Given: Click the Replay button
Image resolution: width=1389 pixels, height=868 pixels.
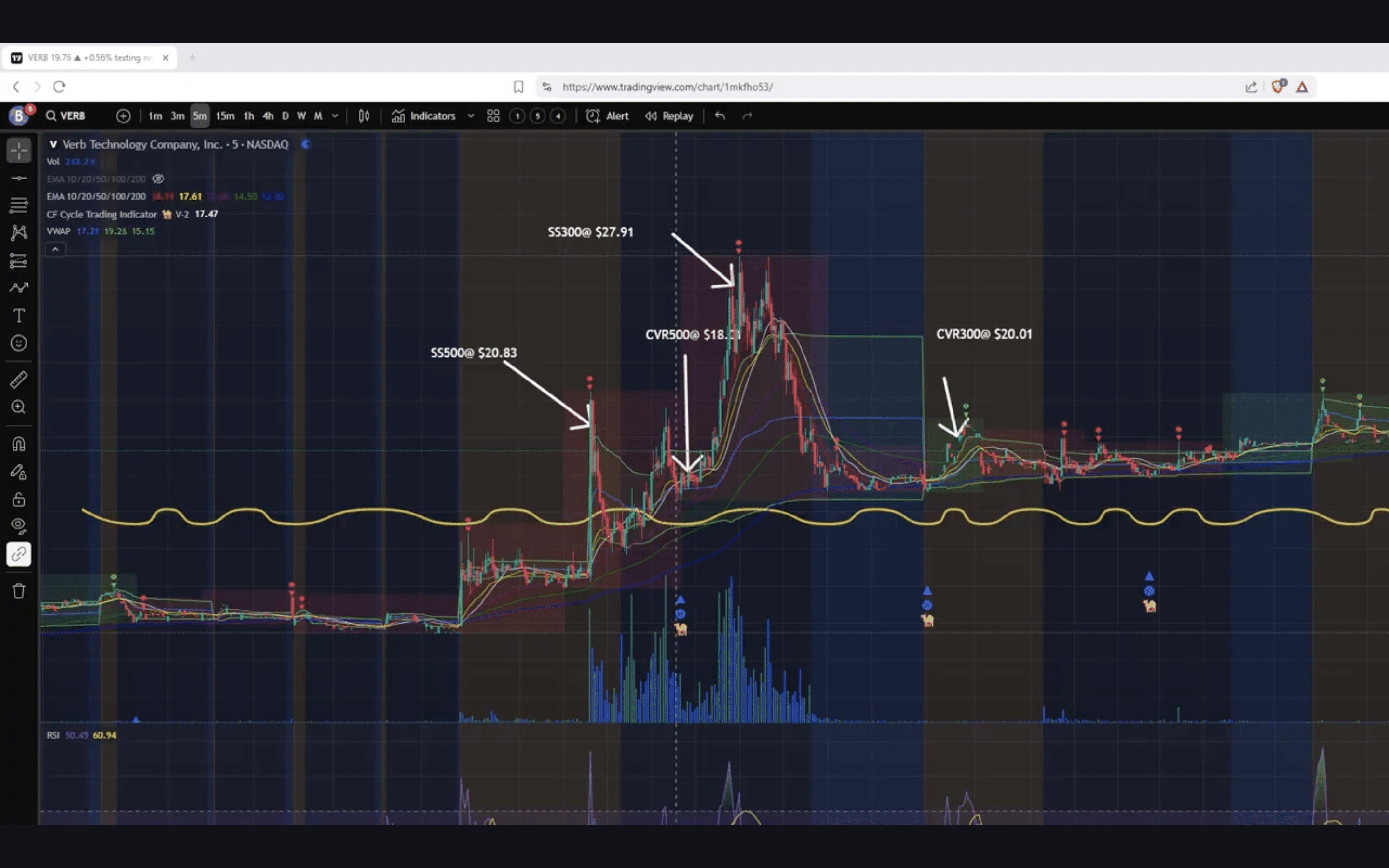Looking at the screenshot, I should [669, 116].
